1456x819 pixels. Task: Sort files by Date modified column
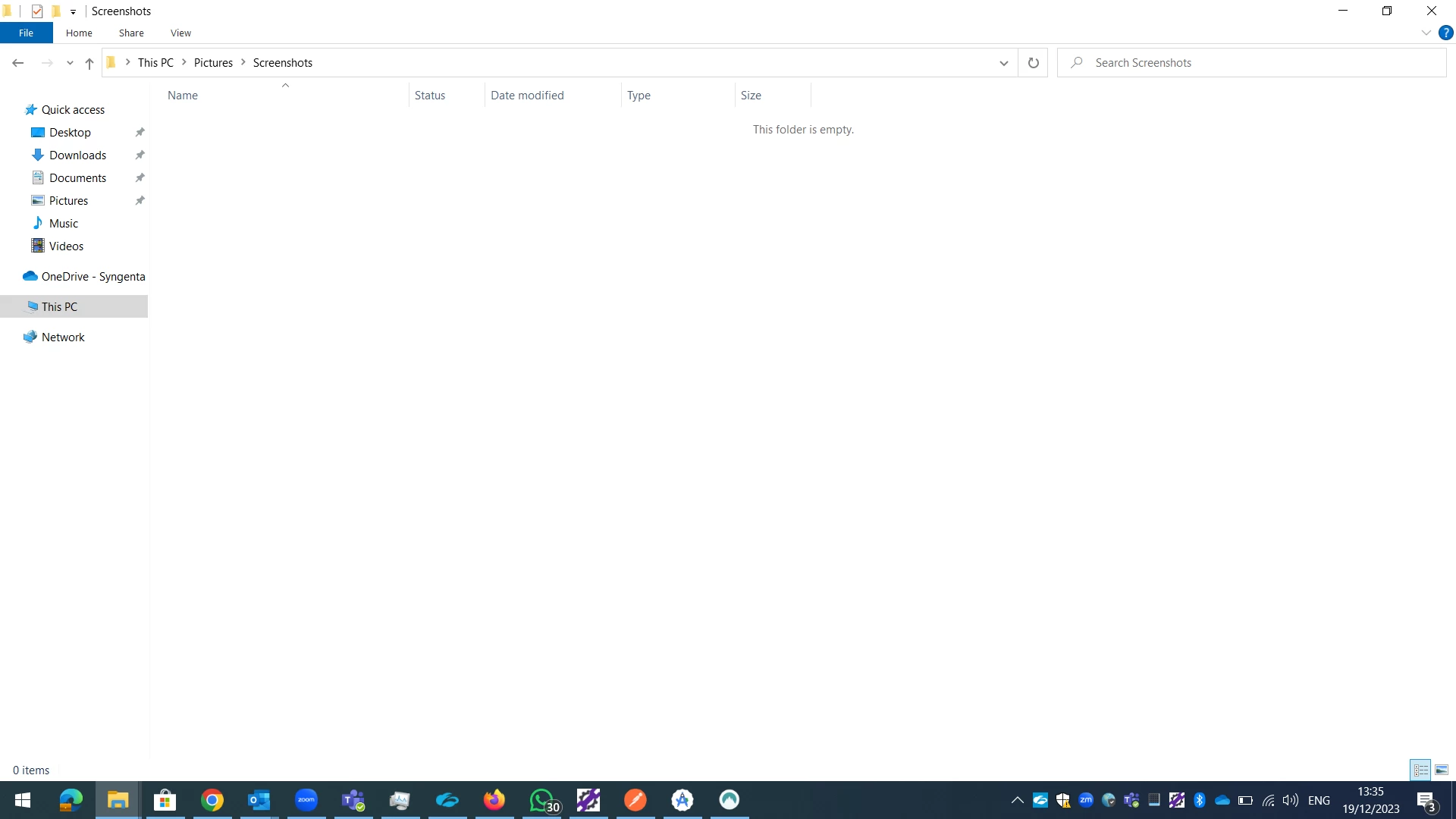pos(527,96)
